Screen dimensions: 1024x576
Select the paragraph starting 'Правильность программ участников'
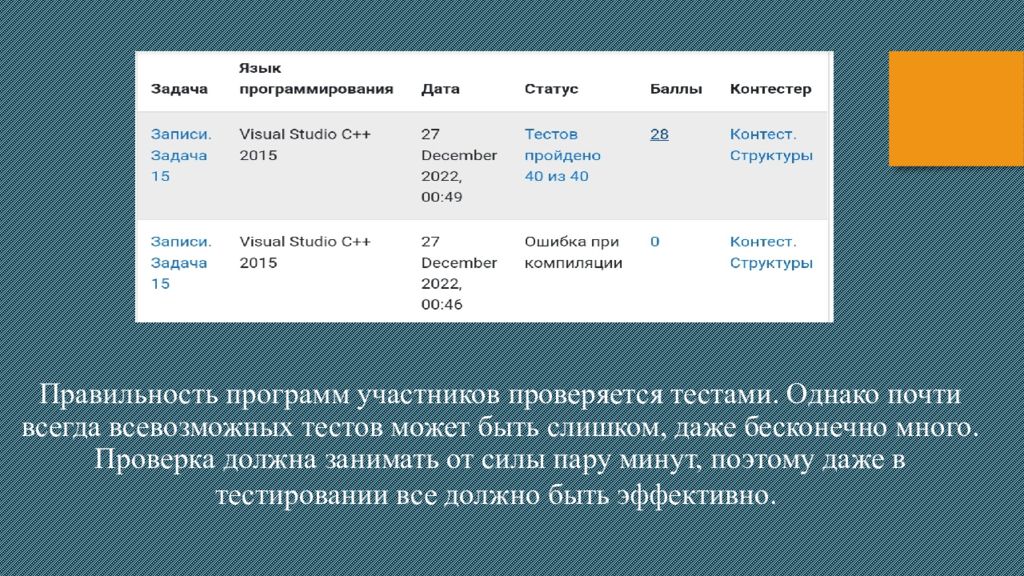point(500,444)
